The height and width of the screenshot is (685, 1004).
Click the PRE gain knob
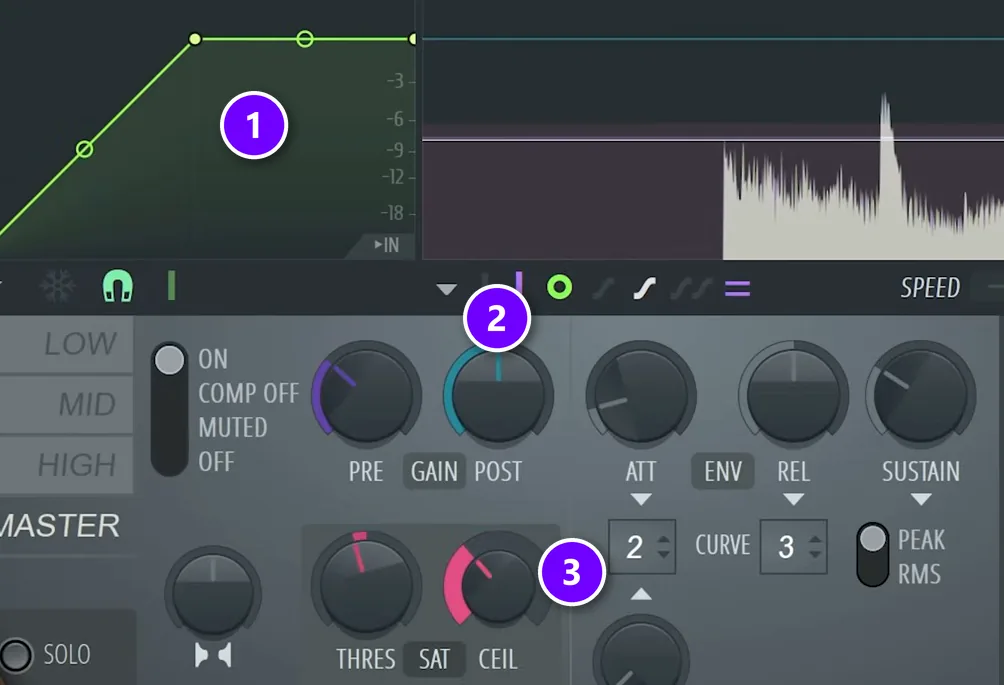pos(366,394)
